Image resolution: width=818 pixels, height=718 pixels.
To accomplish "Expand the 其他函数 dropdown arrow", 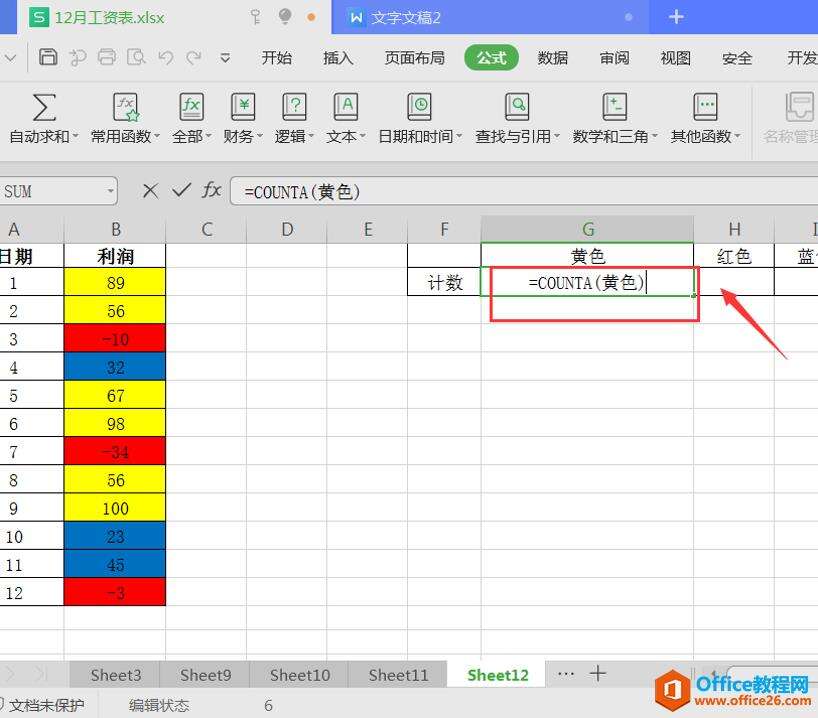I will pyautogui.click(x=737, y=137).
